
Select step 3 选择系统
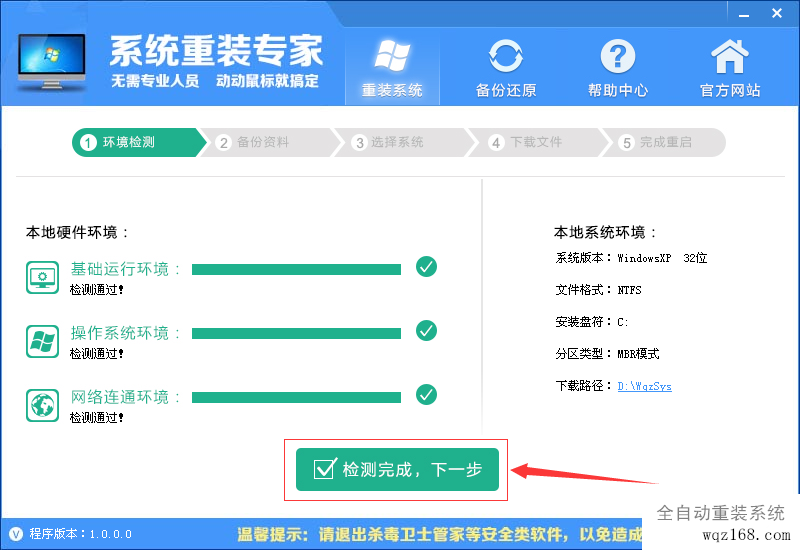click(398, 142)
